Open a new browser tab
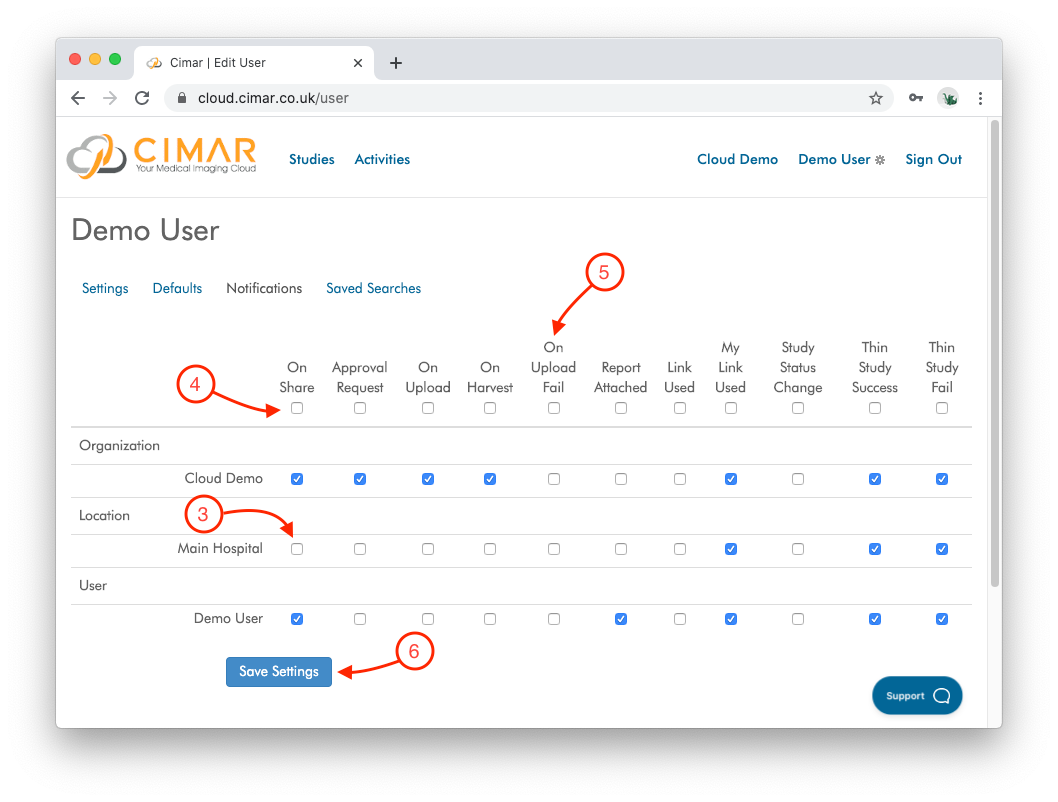This screenshot has width=1058, height=802. pyautogui.click(x=396, y=63)
